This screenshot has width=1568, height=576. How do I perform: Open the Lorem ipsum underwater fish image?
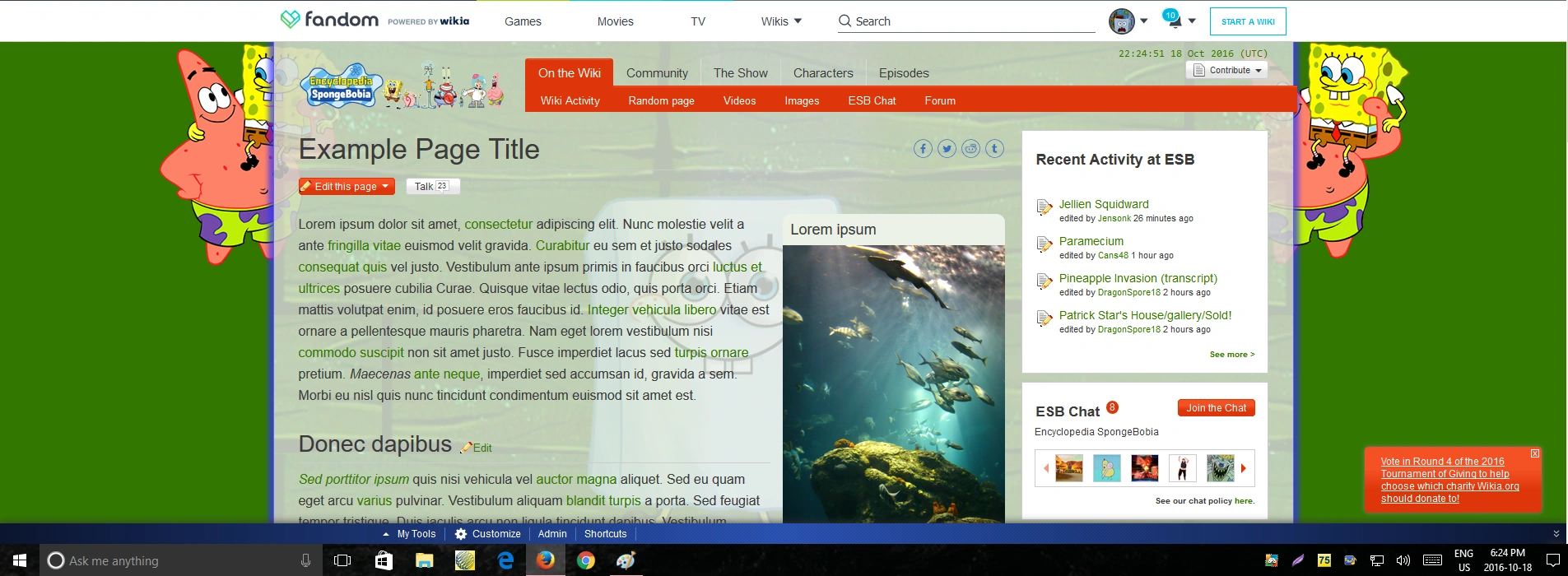[x=893, y=383]
